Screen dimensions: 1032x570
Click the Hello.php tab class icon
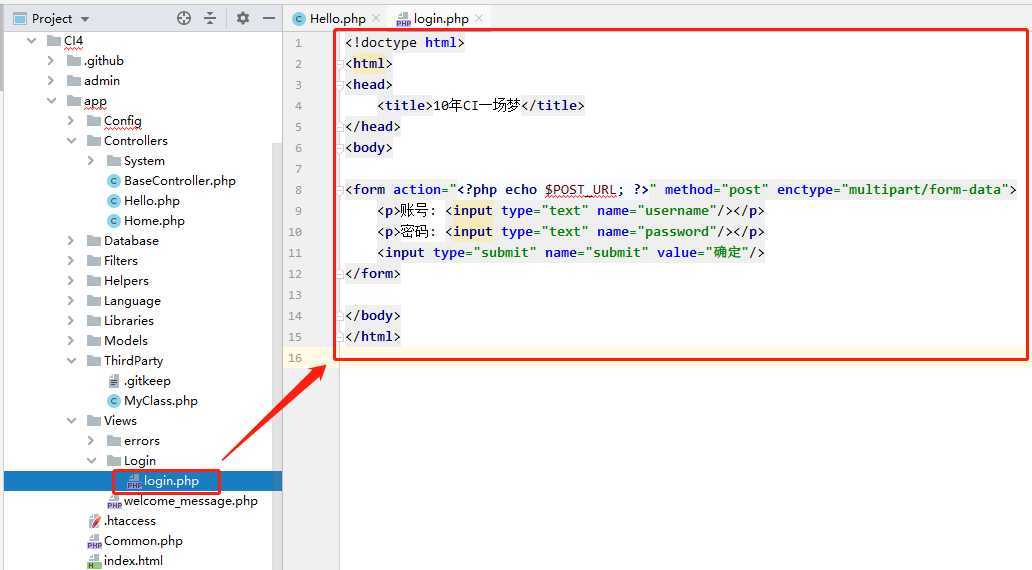(x=299, y=19)
